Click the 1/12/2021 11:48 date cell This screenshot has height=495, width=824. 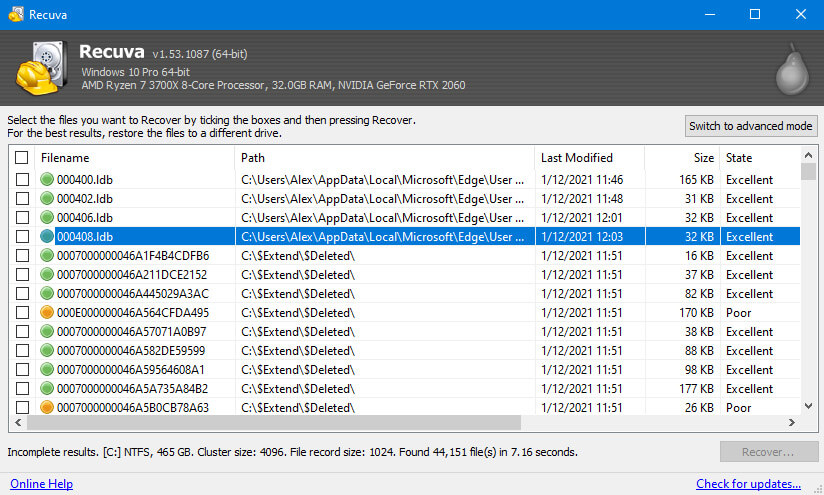click(582, 199)
